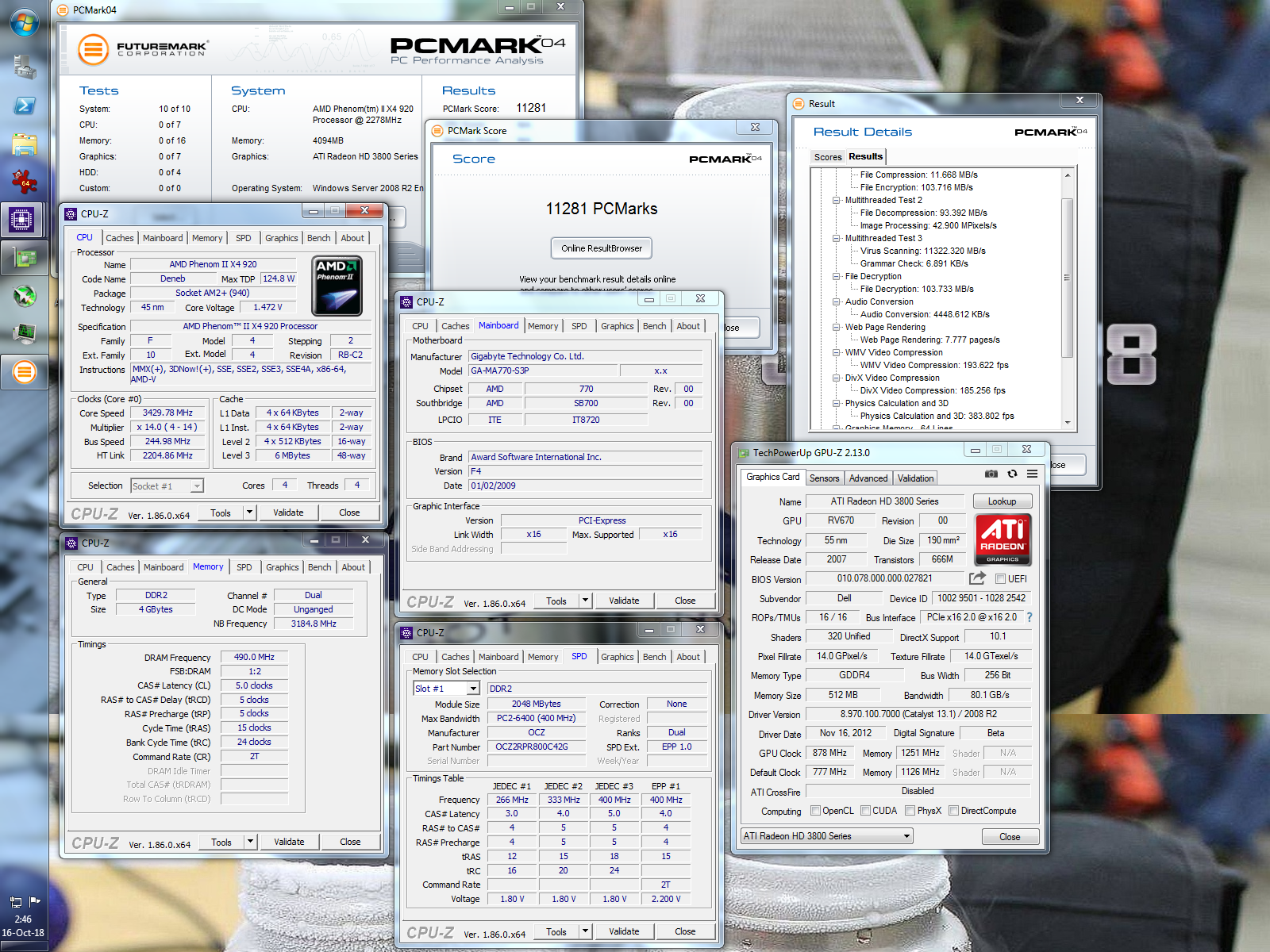This screenshot has height=952, width=1270.
Task: Click the red puzzle-piece 64 taskbar icon
Action: tap(24, 182)
